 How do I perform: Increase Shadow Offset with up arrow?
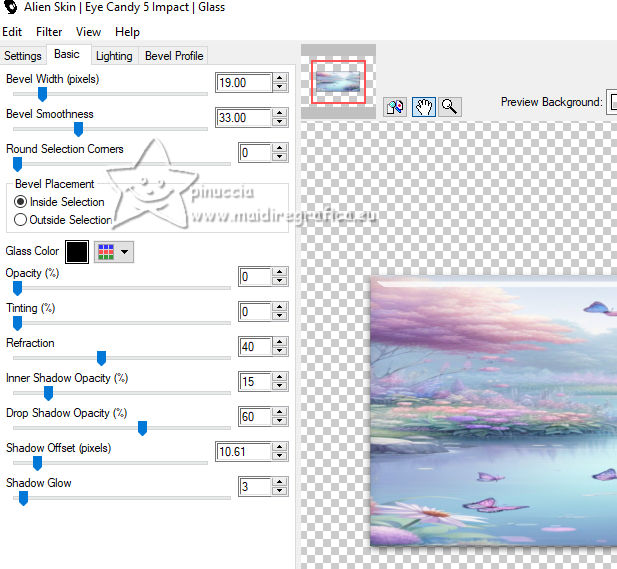tap(279, 447)
